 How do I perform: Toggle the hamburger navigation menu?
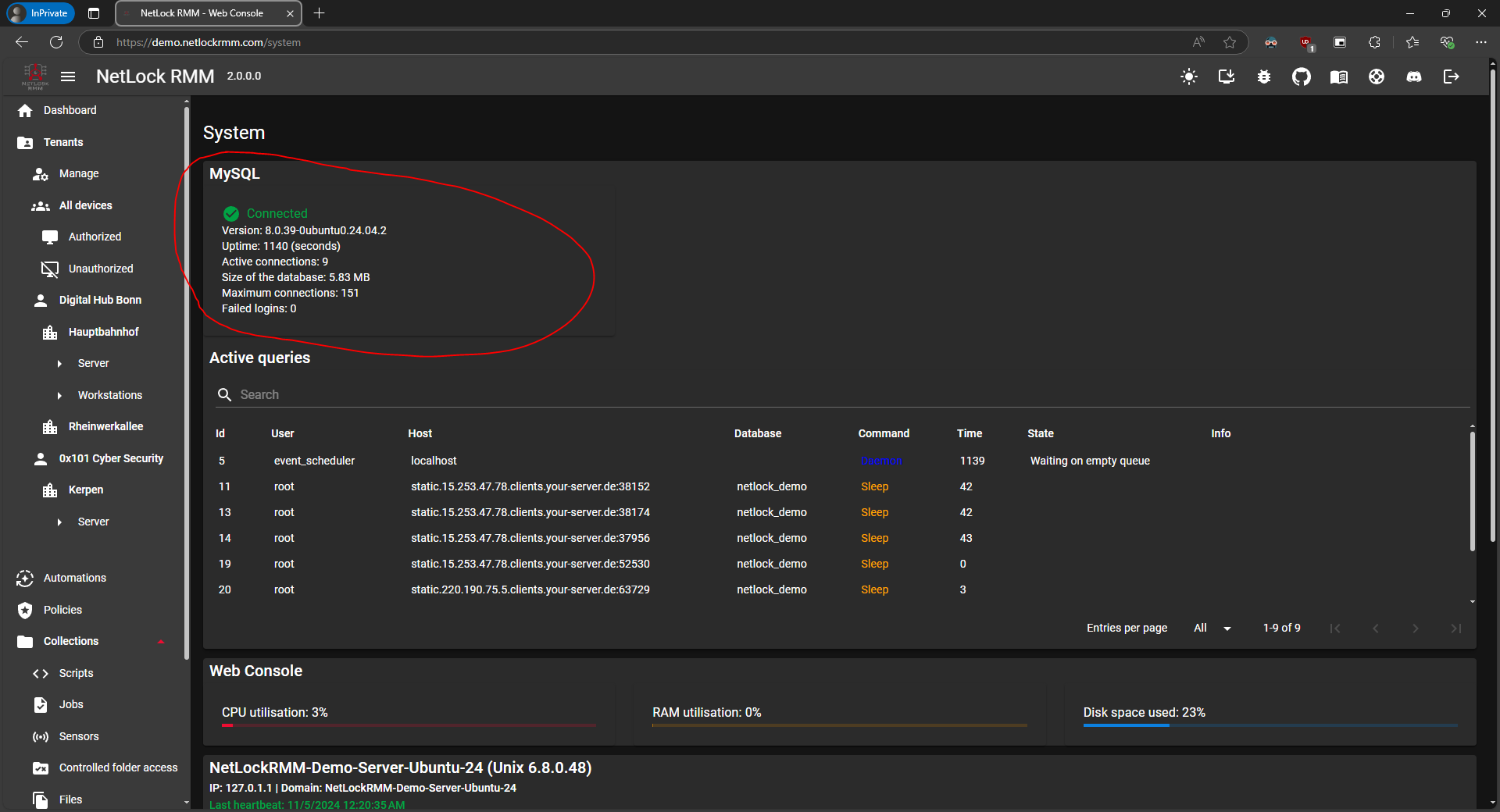pos(68,77)
